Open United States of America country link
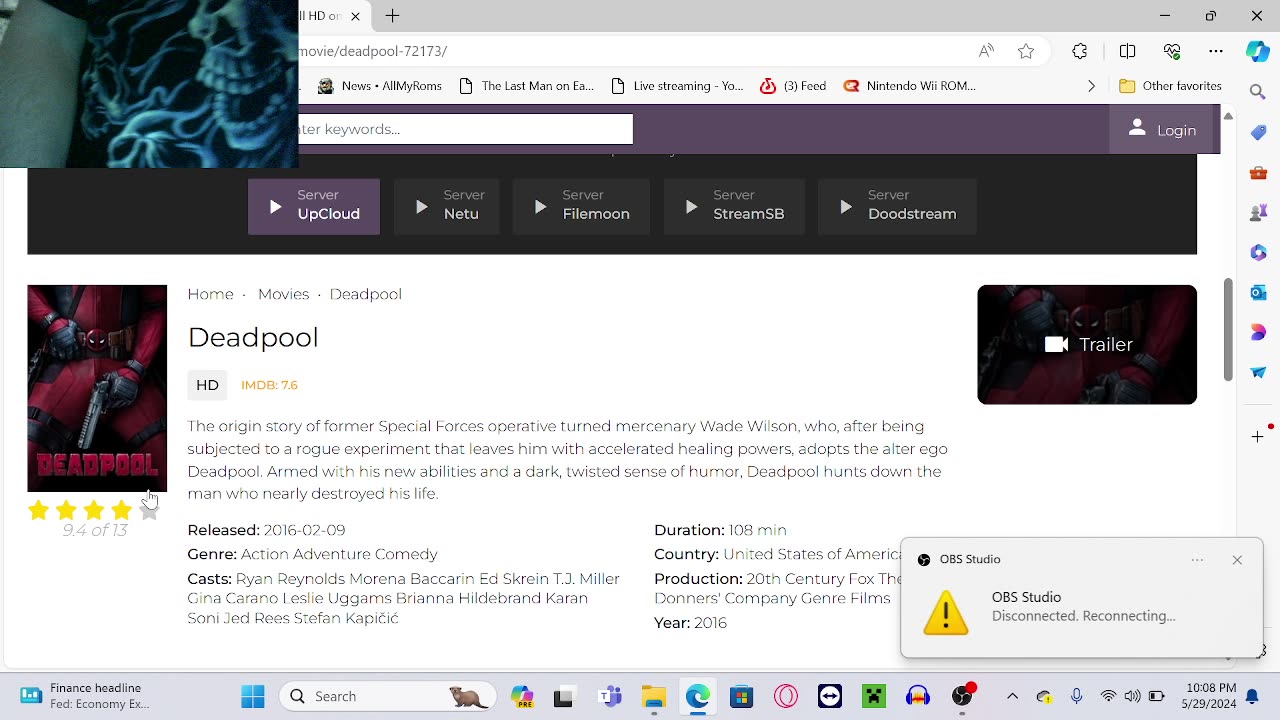Screen dimensions: 1280x720 (x=813, y=554)
